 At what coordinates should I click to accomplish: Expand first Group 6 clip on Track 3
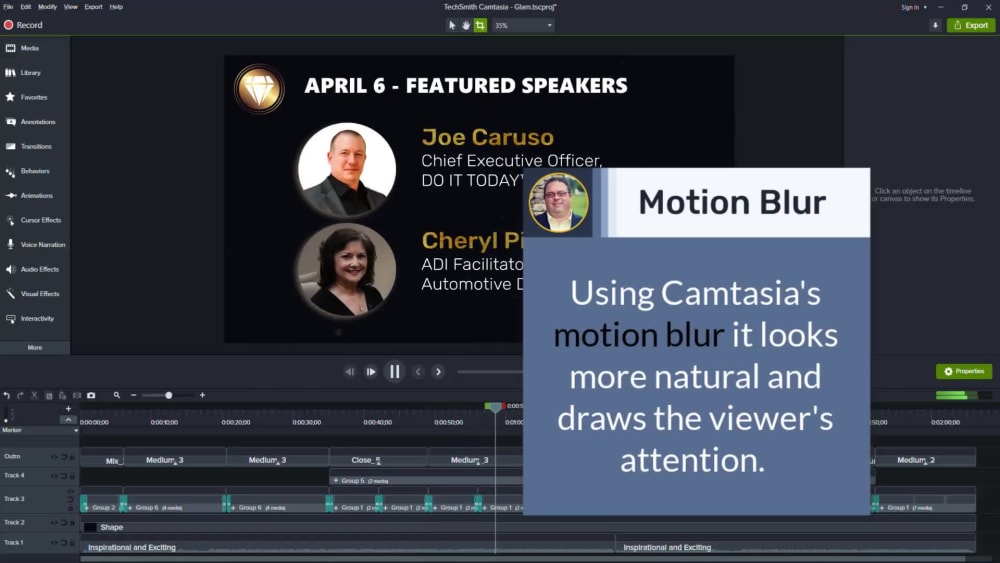[x=130, y=508]
